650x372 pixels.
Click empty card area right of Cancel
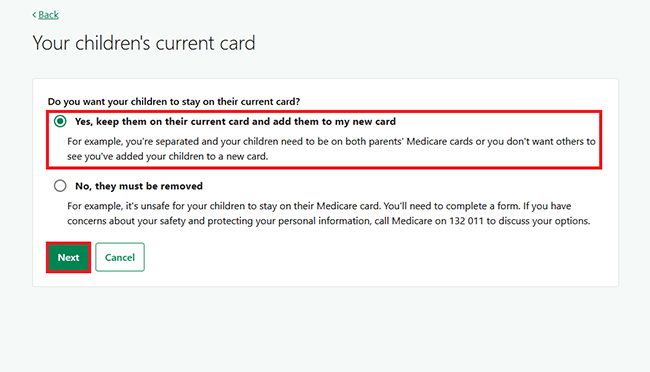point(373,258)
